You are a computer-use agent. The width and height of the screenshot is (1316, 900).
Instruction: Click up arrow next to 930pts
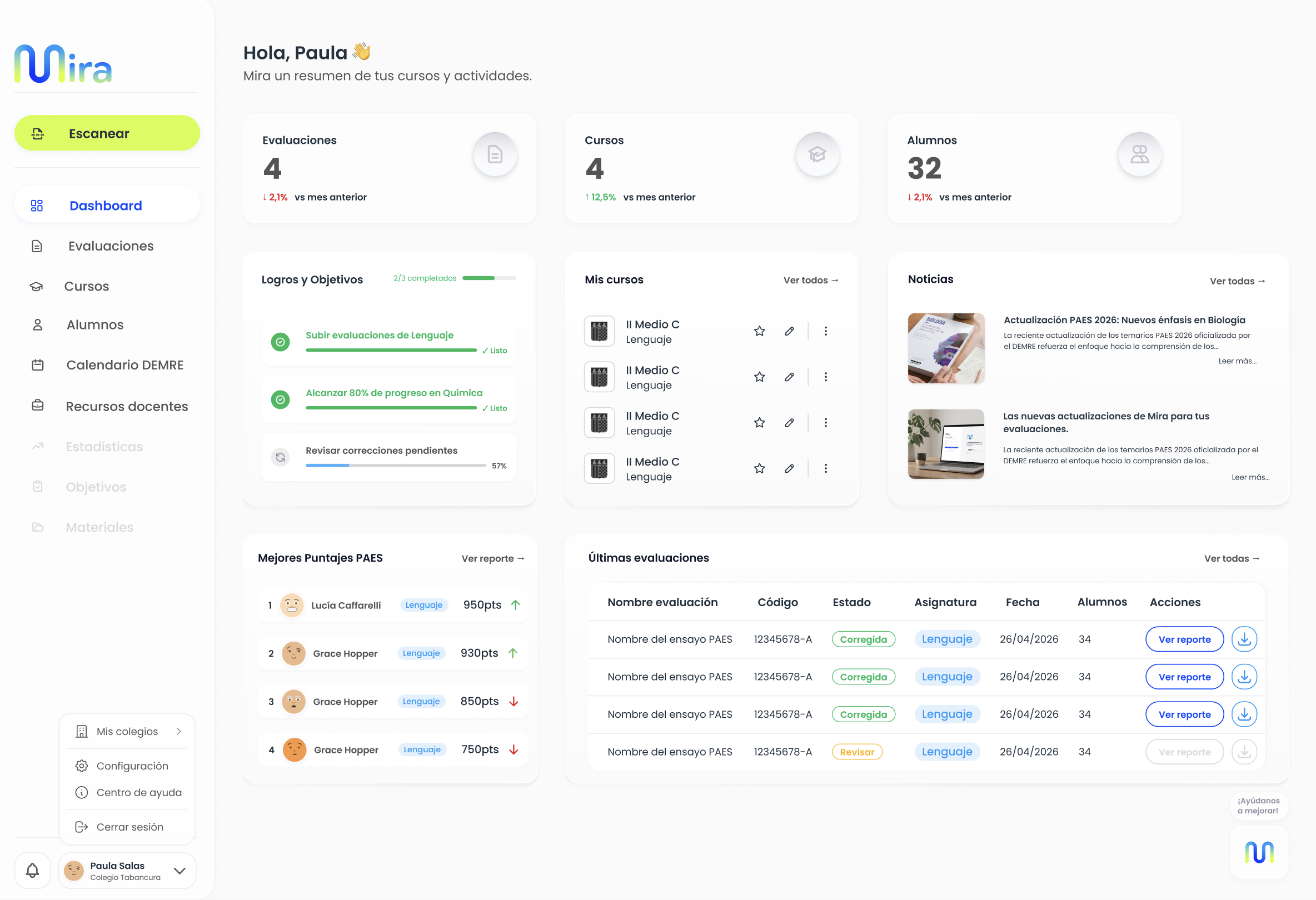tap(513, 653)
